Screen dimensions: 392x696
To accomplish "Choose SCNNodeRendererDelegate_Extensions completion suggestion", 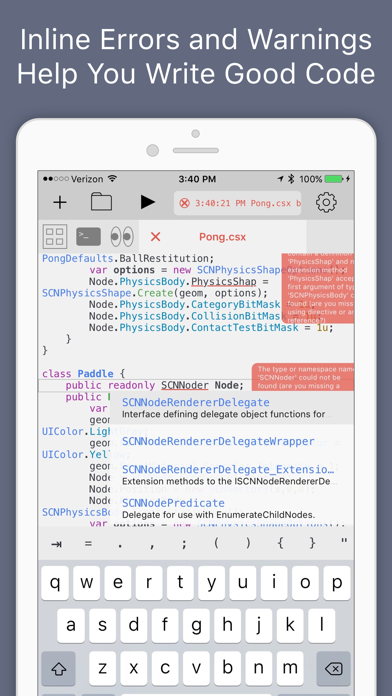I will pyautogui.click(x=232, y=475).
